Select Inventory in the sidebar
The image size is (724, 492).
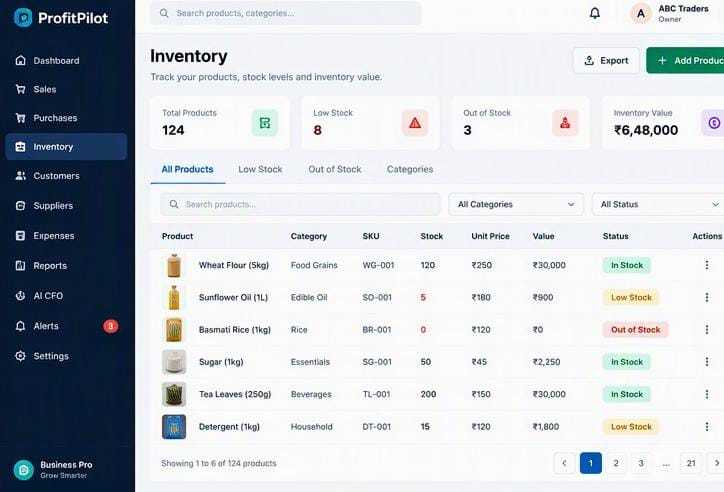[66, 147]
